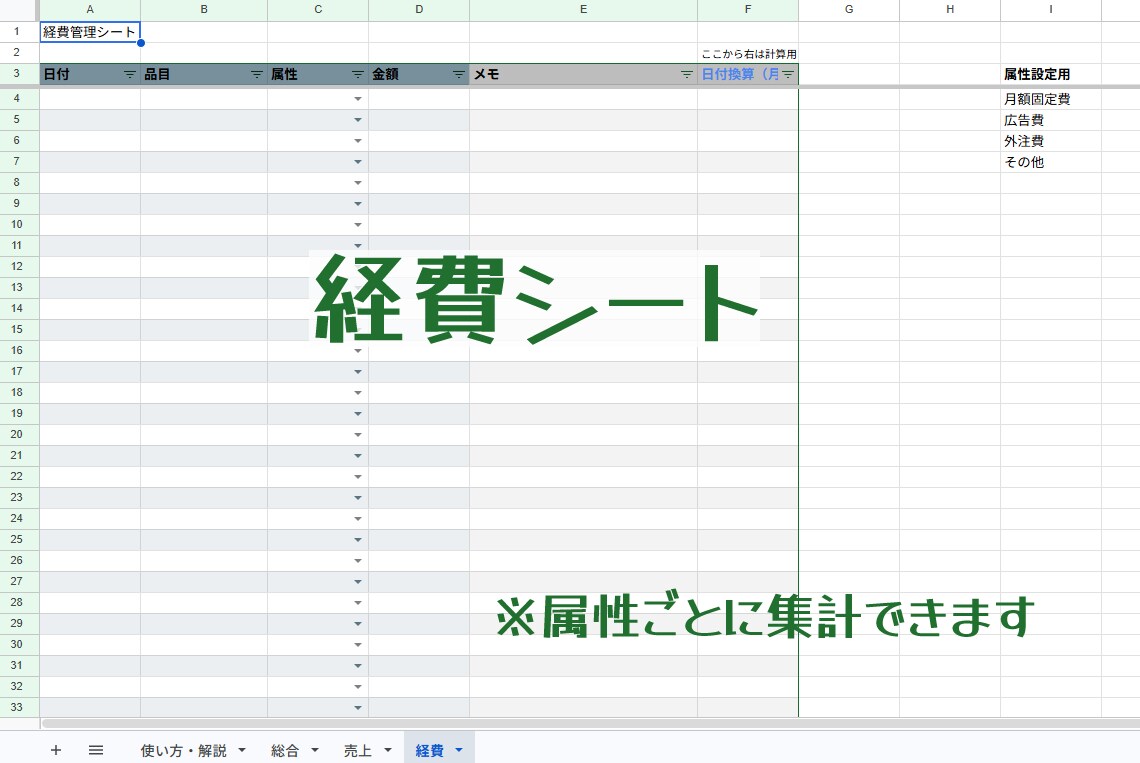Select column A header
The width and height of the screenshot is (1140, 763).
click(90, 9)
